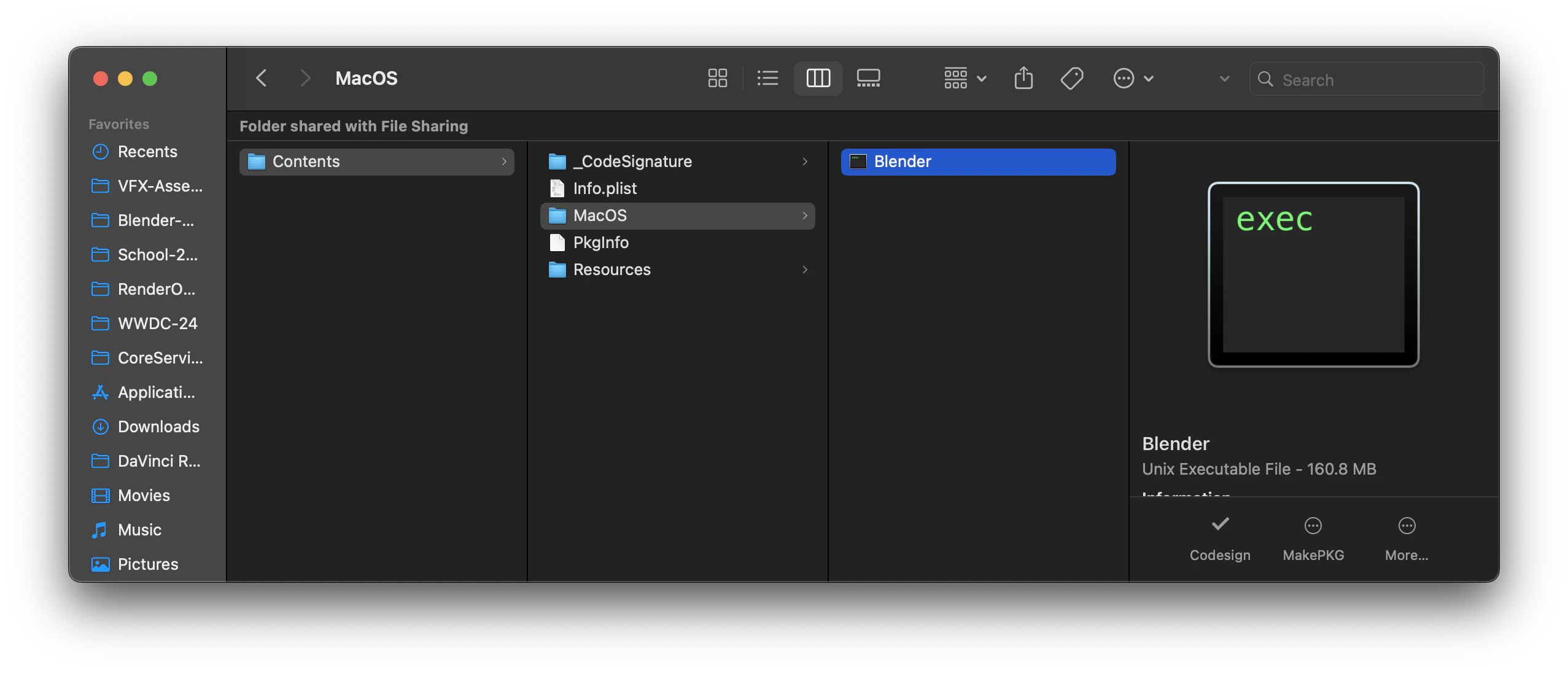The height and width of the screenshot is (673, 1568).
Task: Click the Favorites sidebar heading
Action: coord(119,124)
